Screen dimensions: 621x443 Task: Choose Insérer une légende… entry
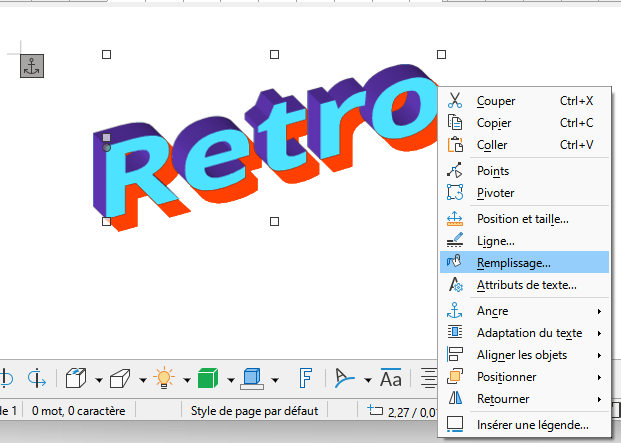[x=524, y=425]
